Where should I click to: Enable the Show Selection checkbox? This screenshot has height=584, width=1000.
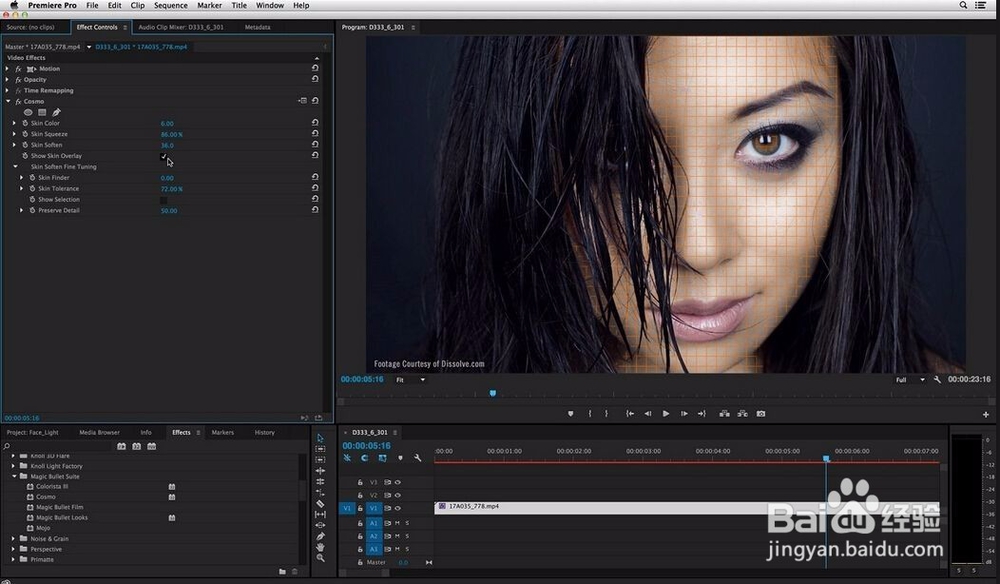pos(163,200)
